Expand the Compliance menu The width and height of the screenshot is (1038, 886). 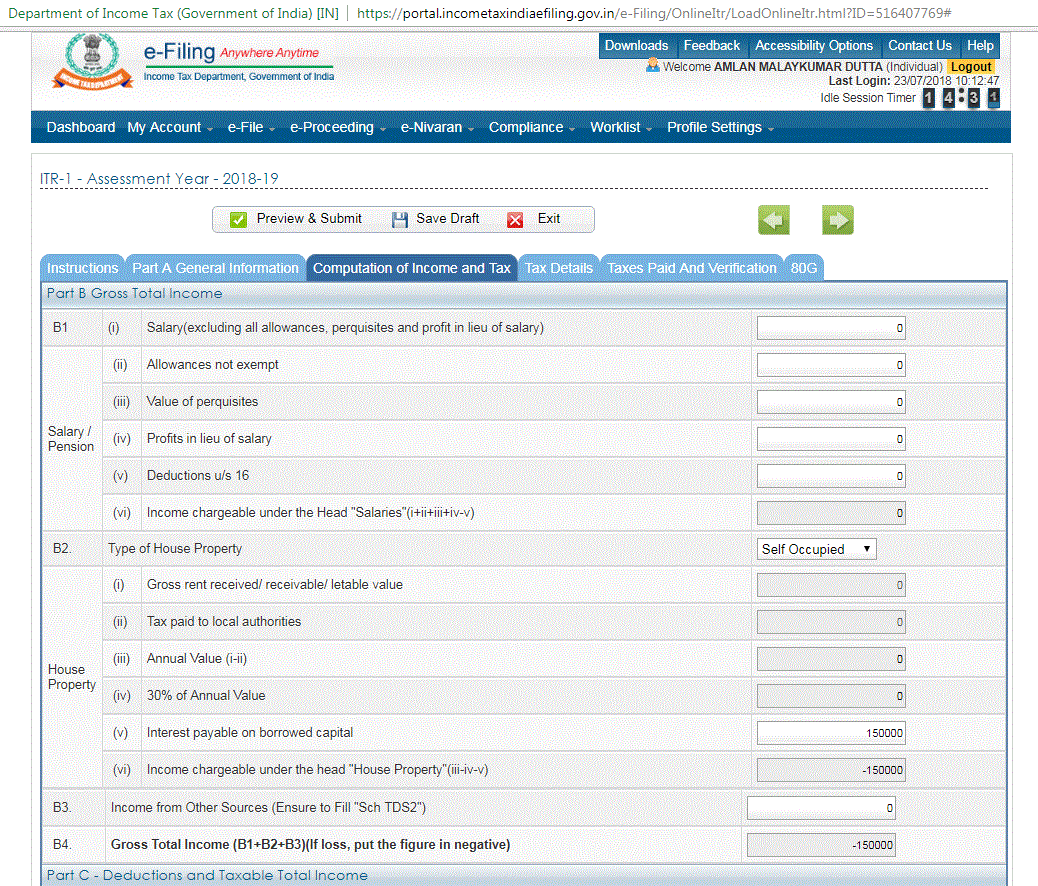click(x=532, y=127)
